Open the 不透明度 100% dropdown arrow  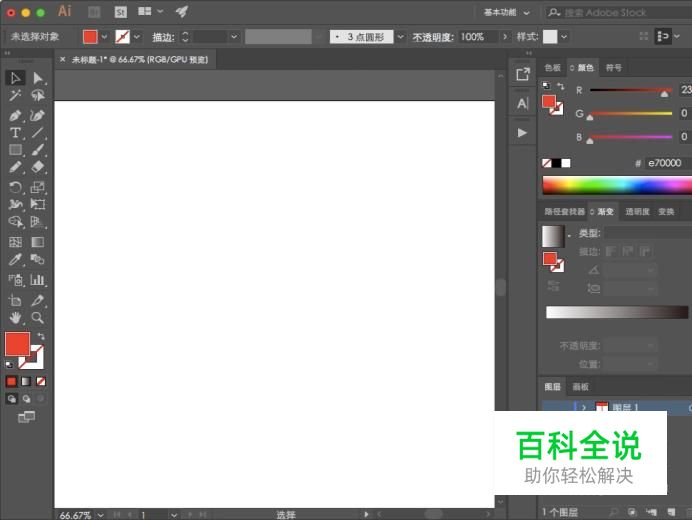click(504, 37)
